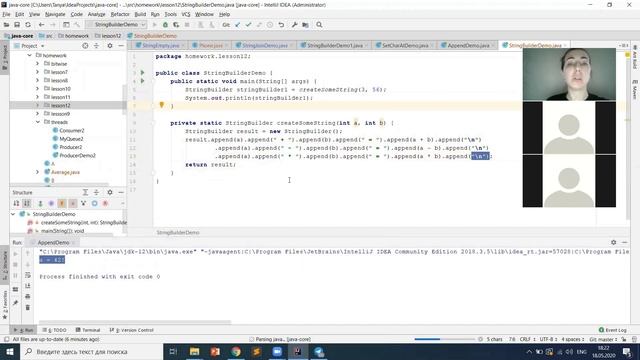Screen dimensions: 640x360
Task: Open the Terminal tool window button
Action: coord(88,330)
